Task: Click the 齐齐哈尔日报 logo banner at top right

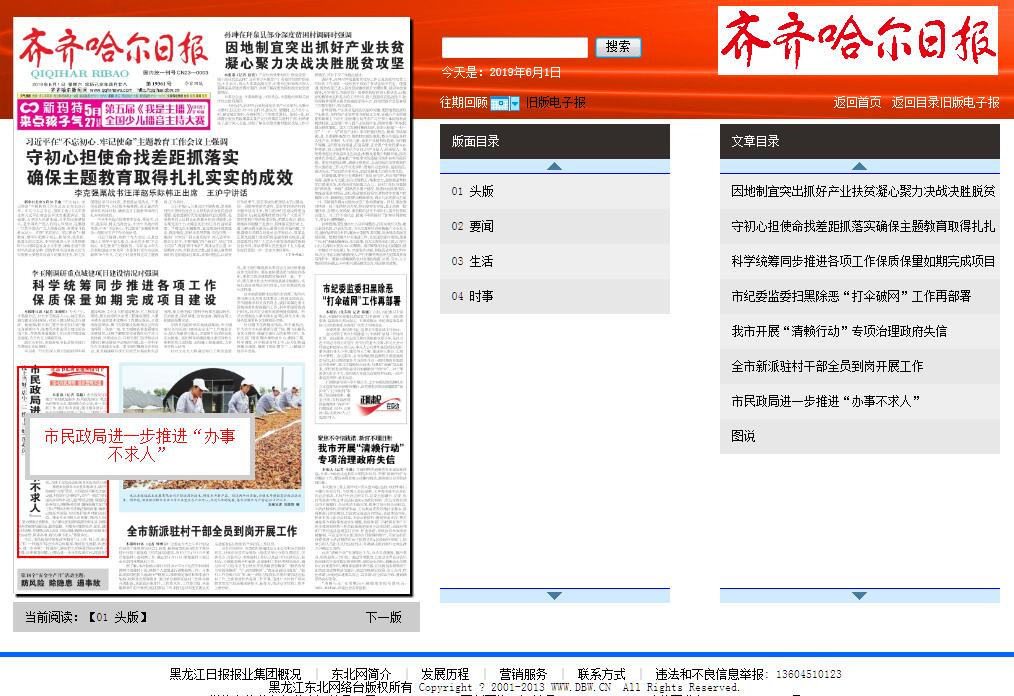Action: (857, 41)
